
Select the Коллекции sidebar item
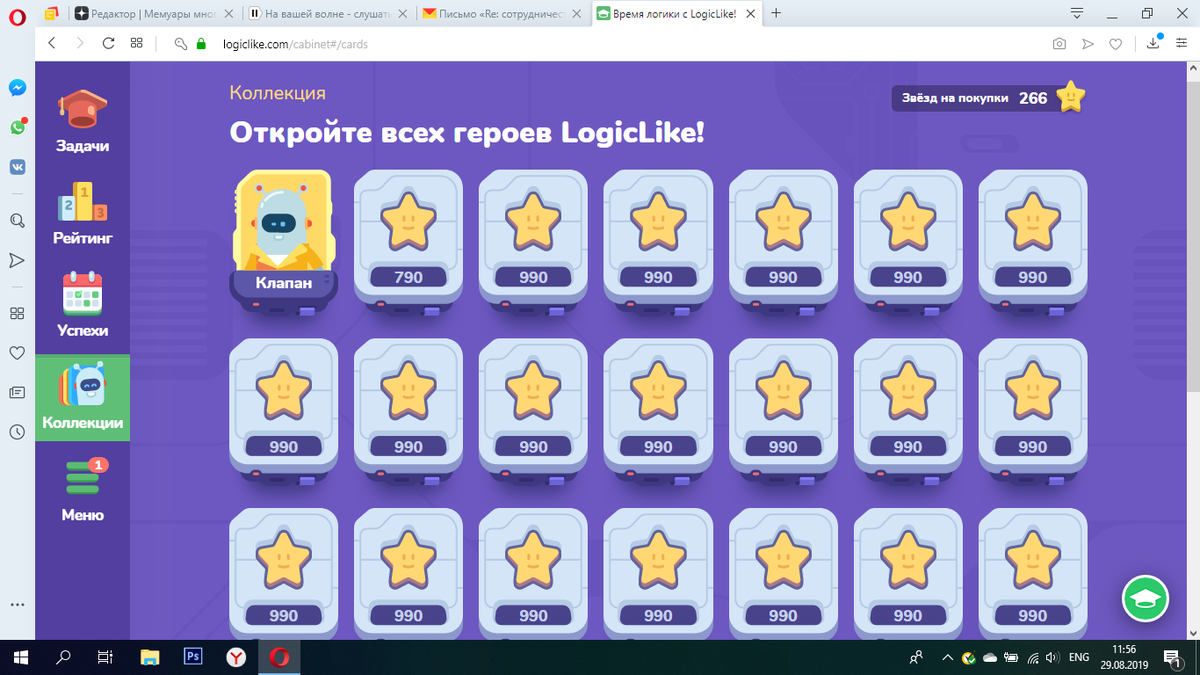(x=82, y=400)
